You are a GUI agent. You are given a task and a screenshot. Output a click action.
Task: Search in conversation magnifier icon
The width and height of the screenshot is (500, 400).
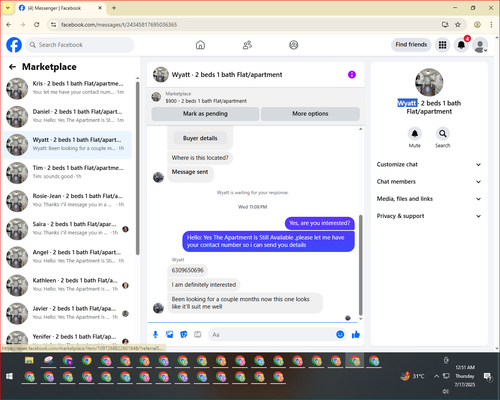(442, 134)
